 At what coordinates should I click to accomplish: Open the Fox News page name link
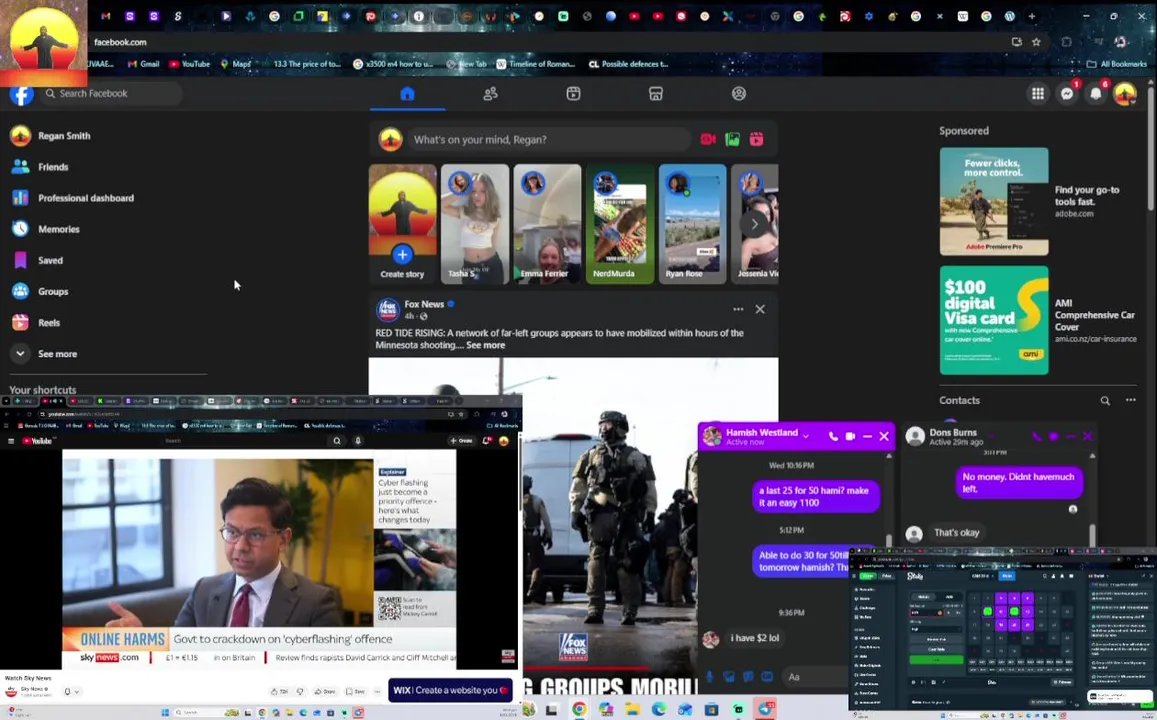[424, 304]
